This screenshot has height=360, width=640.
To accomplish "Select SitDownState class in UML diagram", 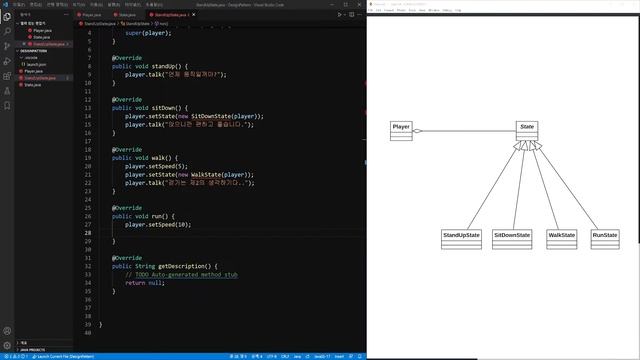I will [x=512, y=239].
